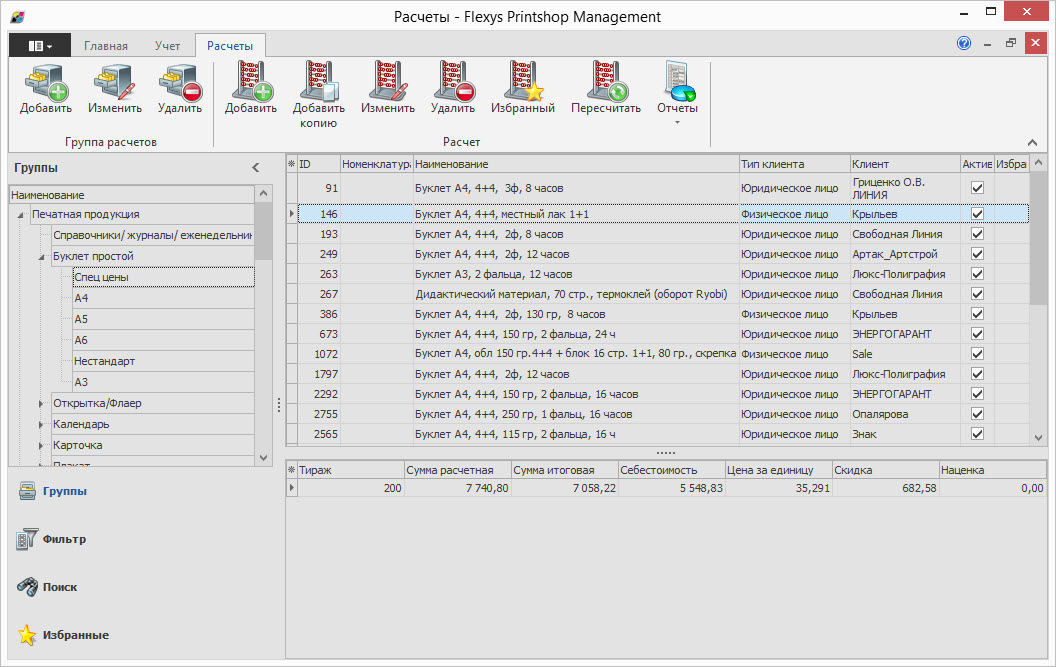
Task: Open the application menu button
Action: click(x=40, y=46)
